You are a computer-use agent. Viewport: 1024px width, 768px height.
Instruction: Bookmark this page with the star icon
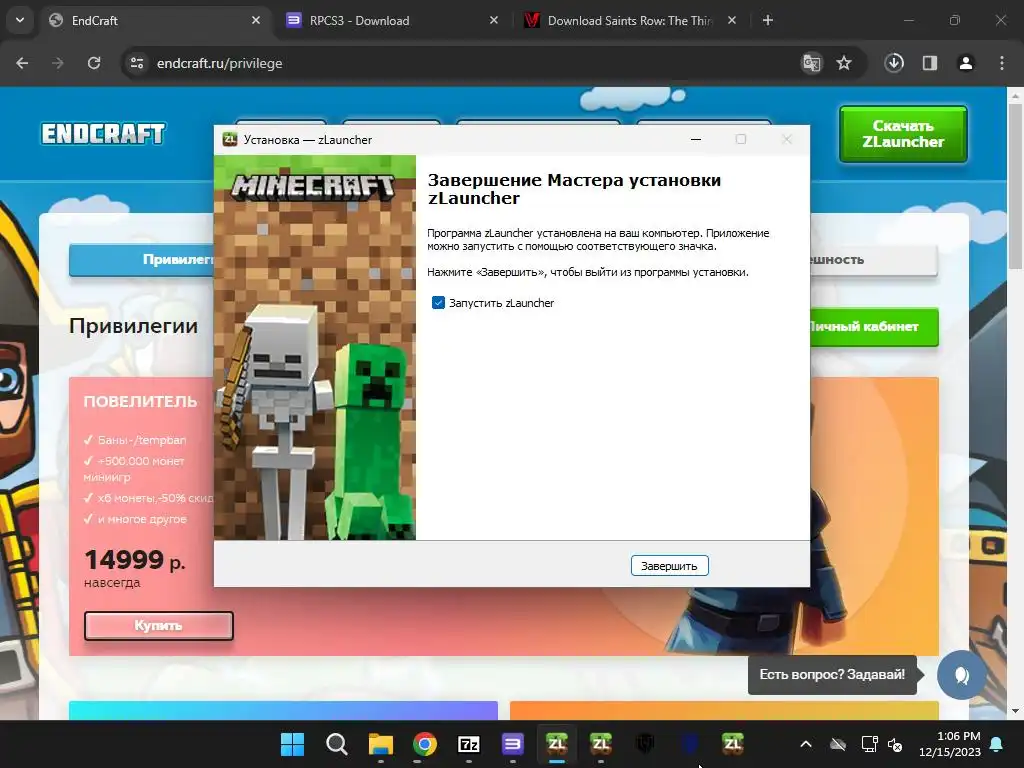[844, 63]
